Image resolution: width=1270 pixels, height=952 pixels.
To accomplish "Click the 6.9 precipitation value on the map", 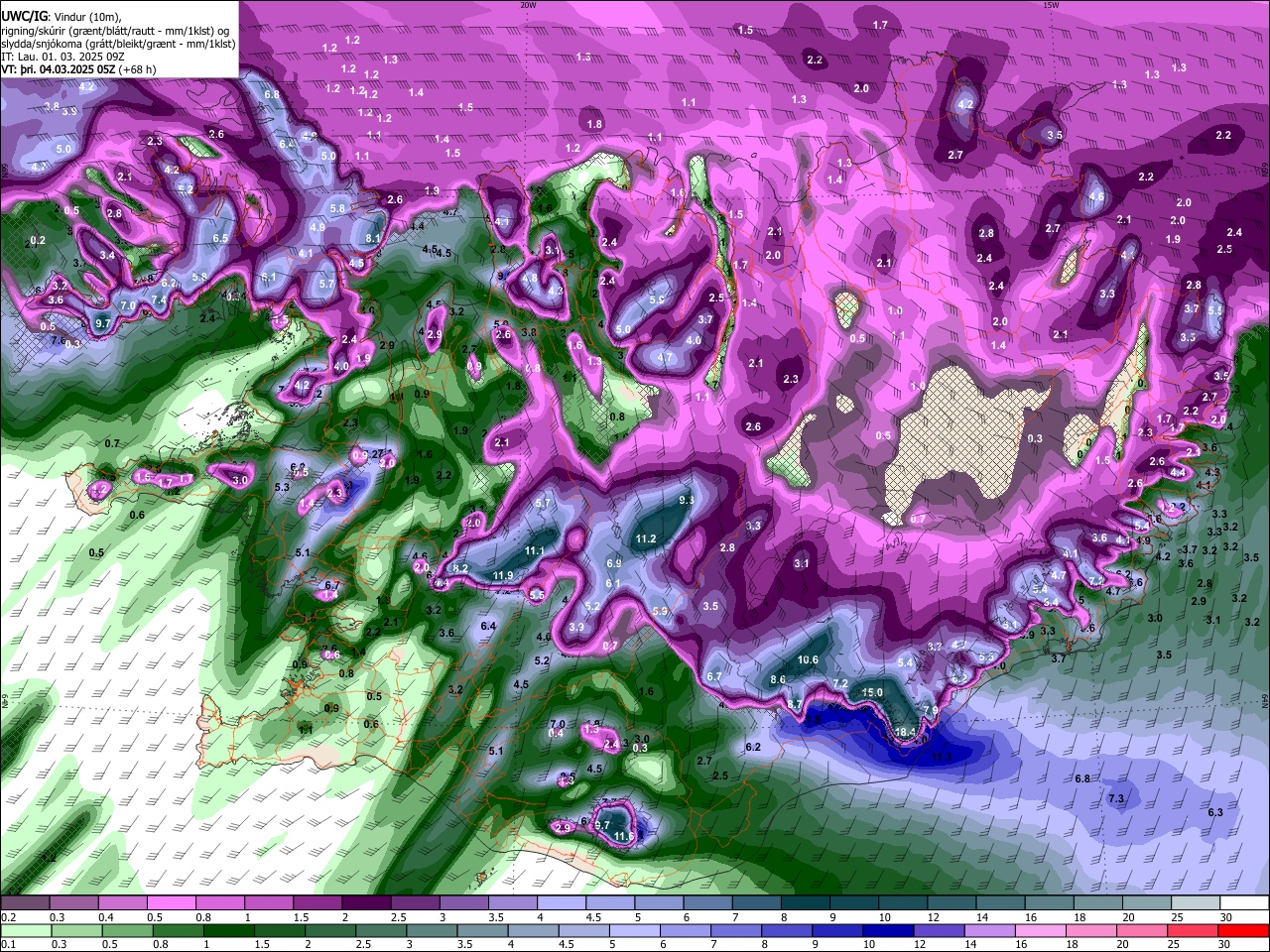I will pos(614,563).
